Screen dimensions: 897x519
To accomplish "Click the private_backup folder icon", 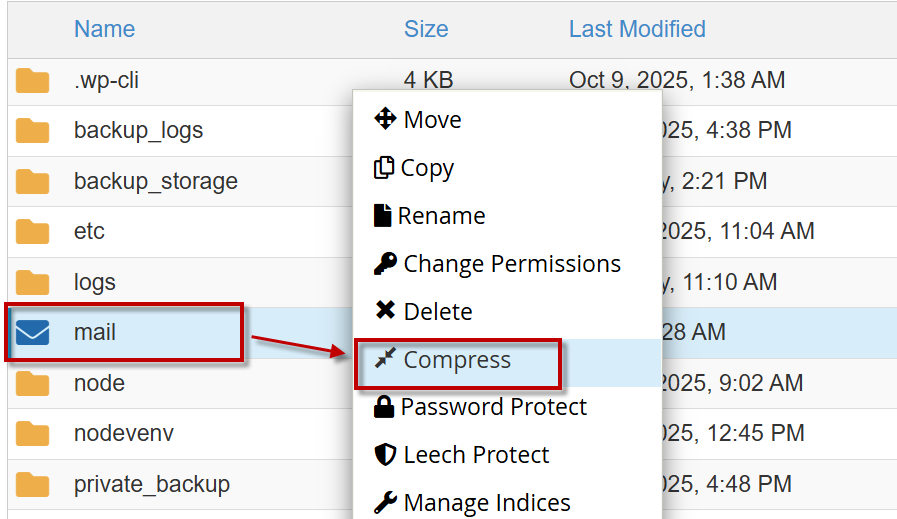I will [x=33, y=485].
